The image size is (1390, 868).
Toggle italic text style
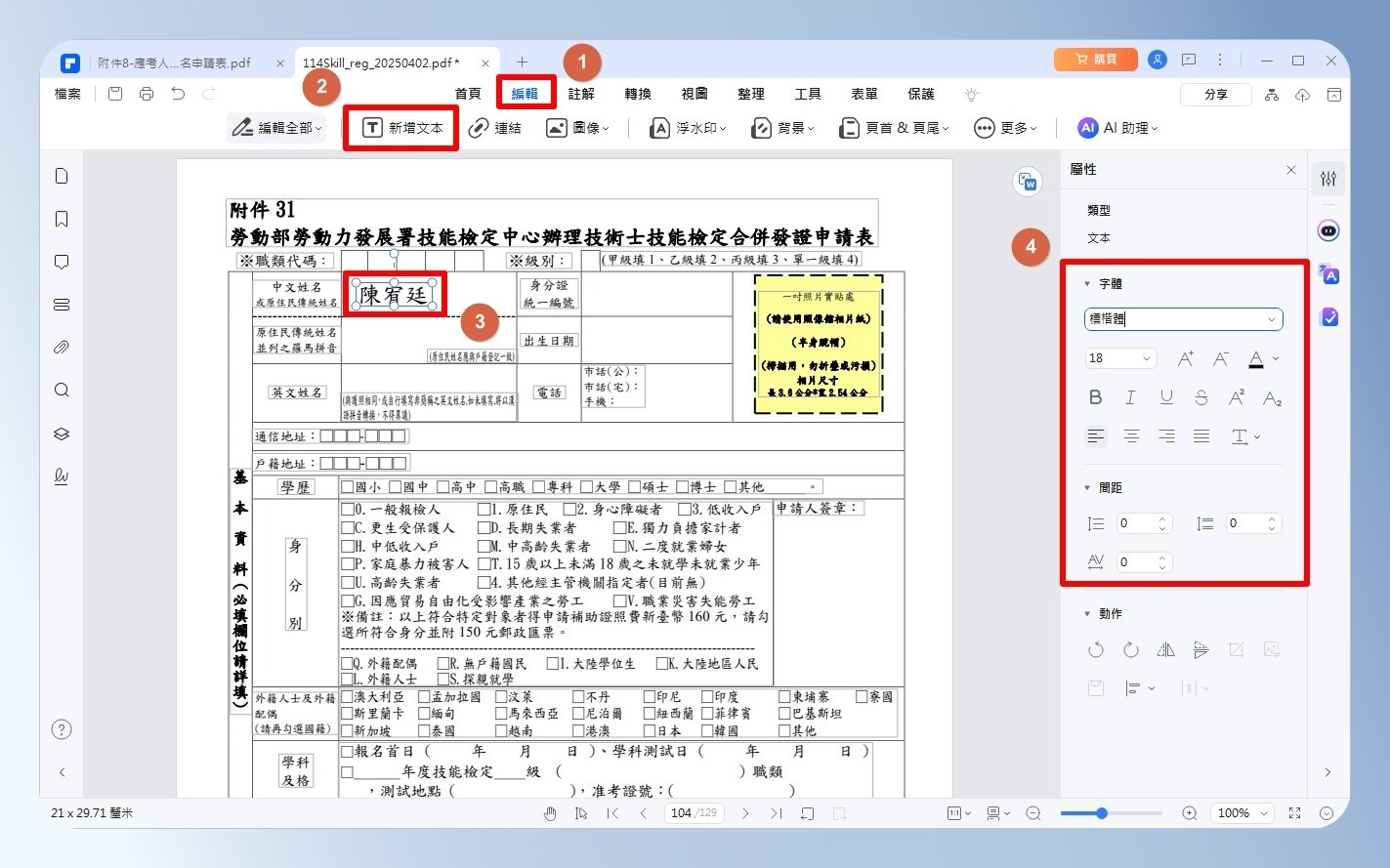tap(1130, 397)
